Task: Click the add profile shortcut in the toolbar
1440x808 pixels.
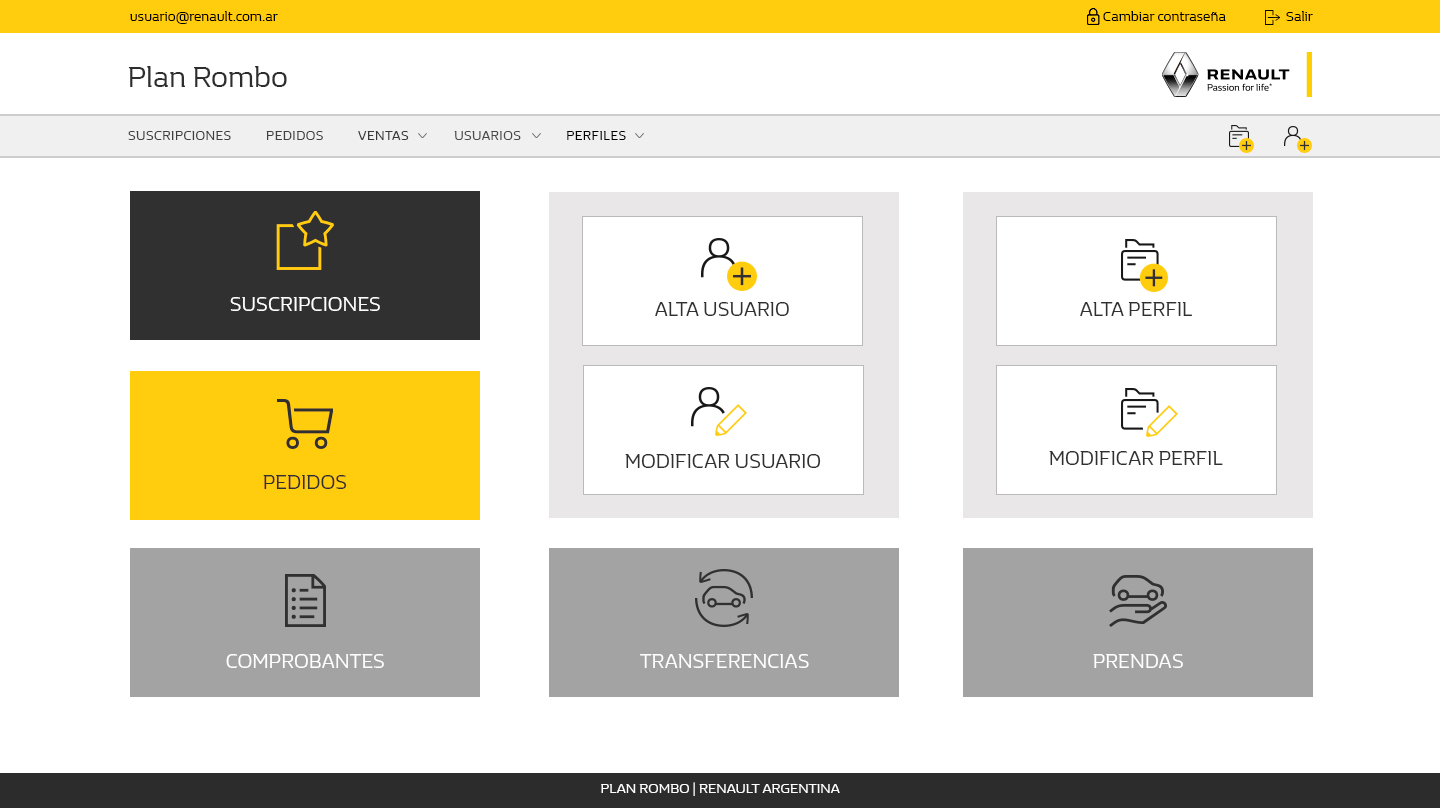Action: 1239,137
